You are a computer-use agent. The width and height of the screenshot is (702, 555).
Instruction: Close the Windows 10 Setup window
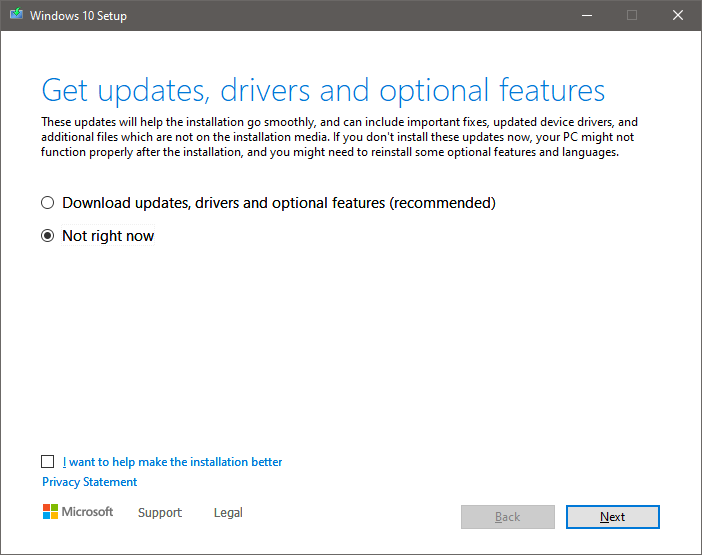678,15
